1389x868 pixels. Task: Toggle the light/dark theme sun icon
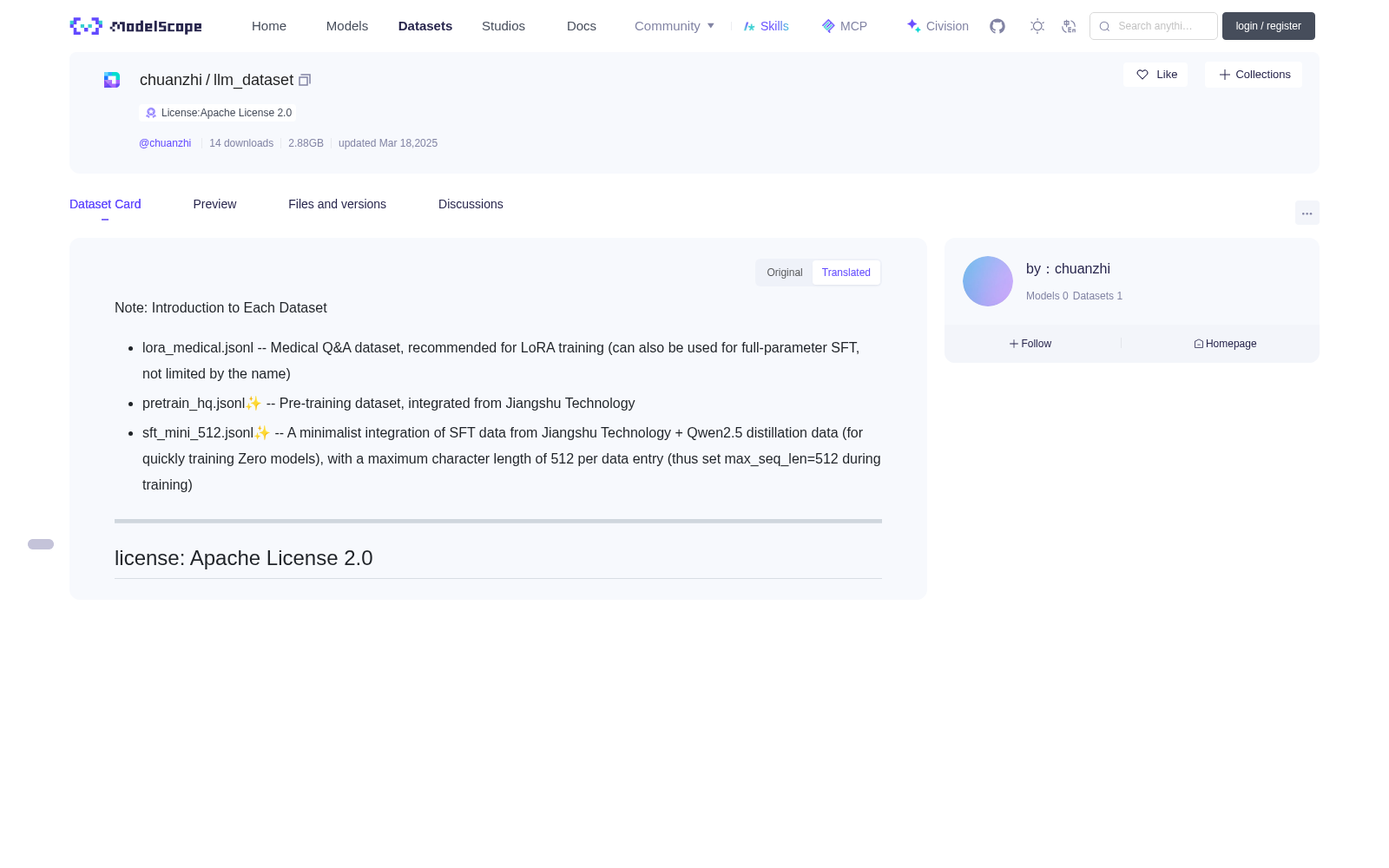1037,26
